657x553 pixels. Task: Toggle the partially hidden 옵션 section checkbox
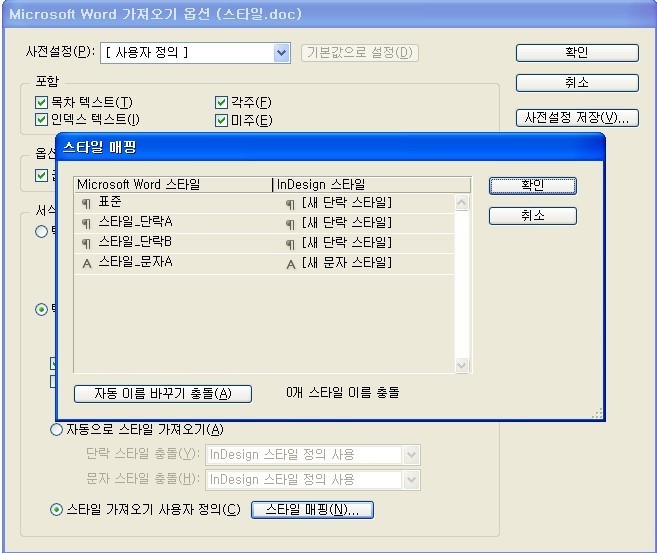point(41,175)
